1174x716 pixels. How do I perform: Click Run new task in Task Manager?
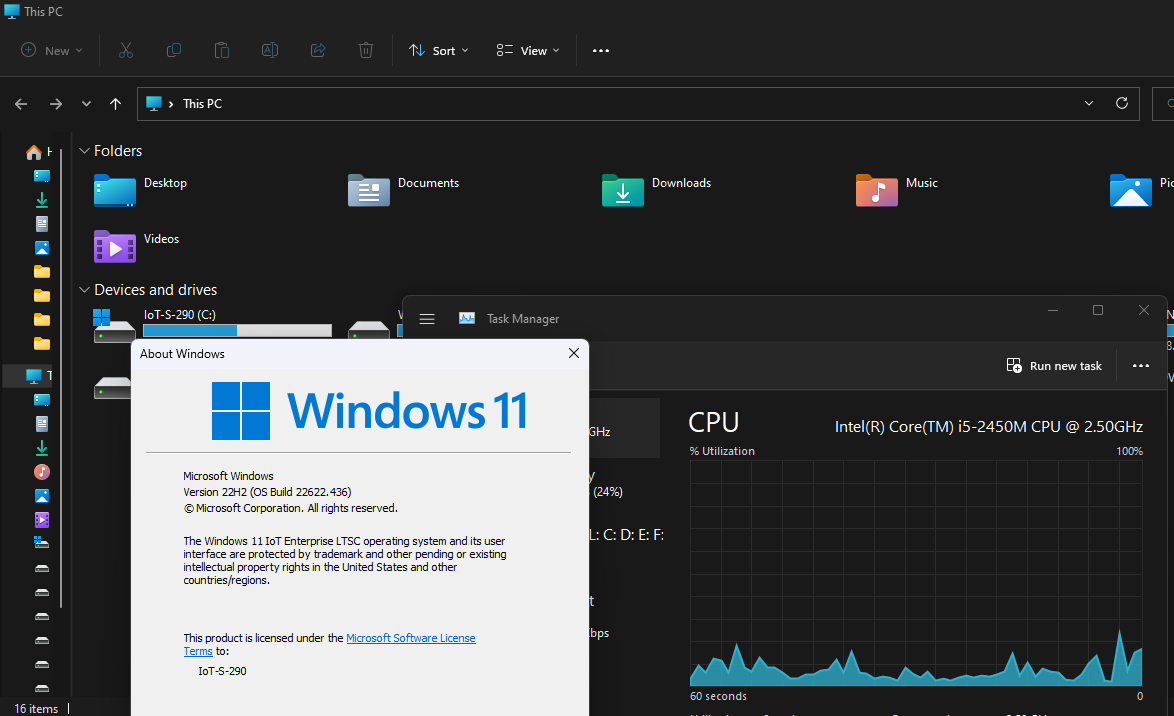coord(1054,365)
